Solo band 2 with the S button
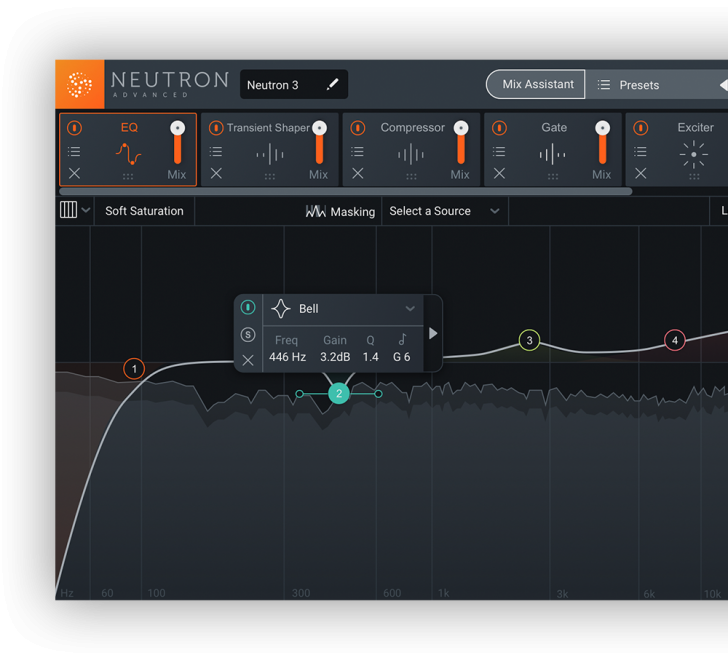 [x=248, y=335]
